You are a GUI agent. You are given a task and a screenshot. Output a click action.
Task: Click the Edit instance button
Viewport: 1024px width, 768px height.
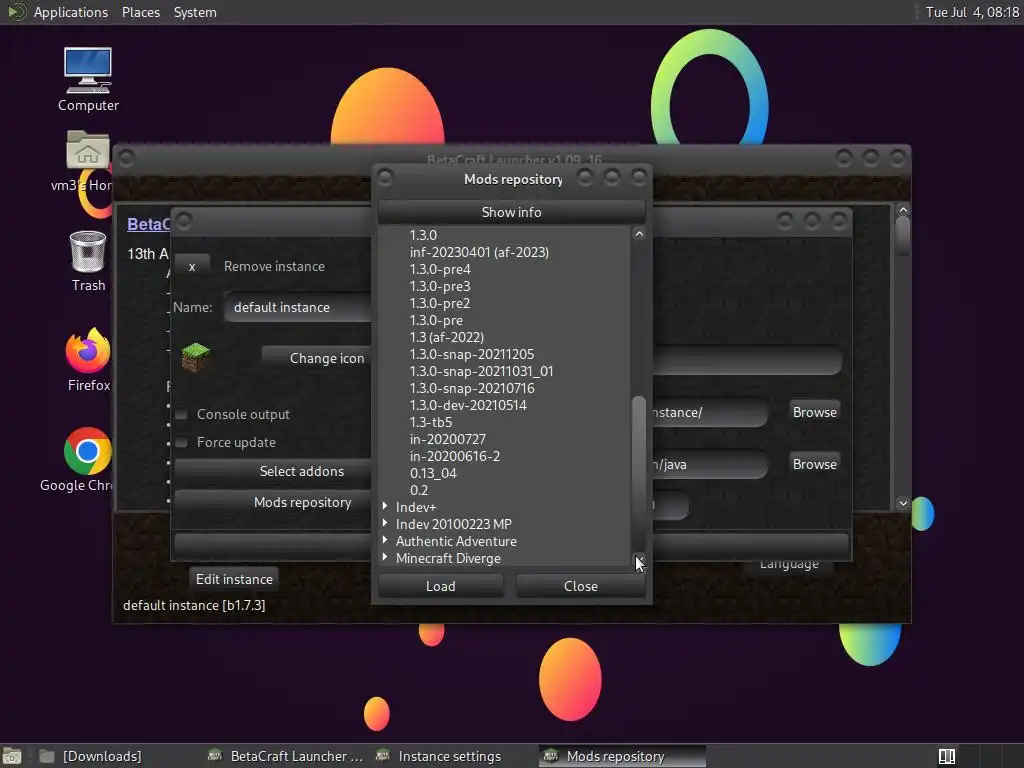coord(234,579)
